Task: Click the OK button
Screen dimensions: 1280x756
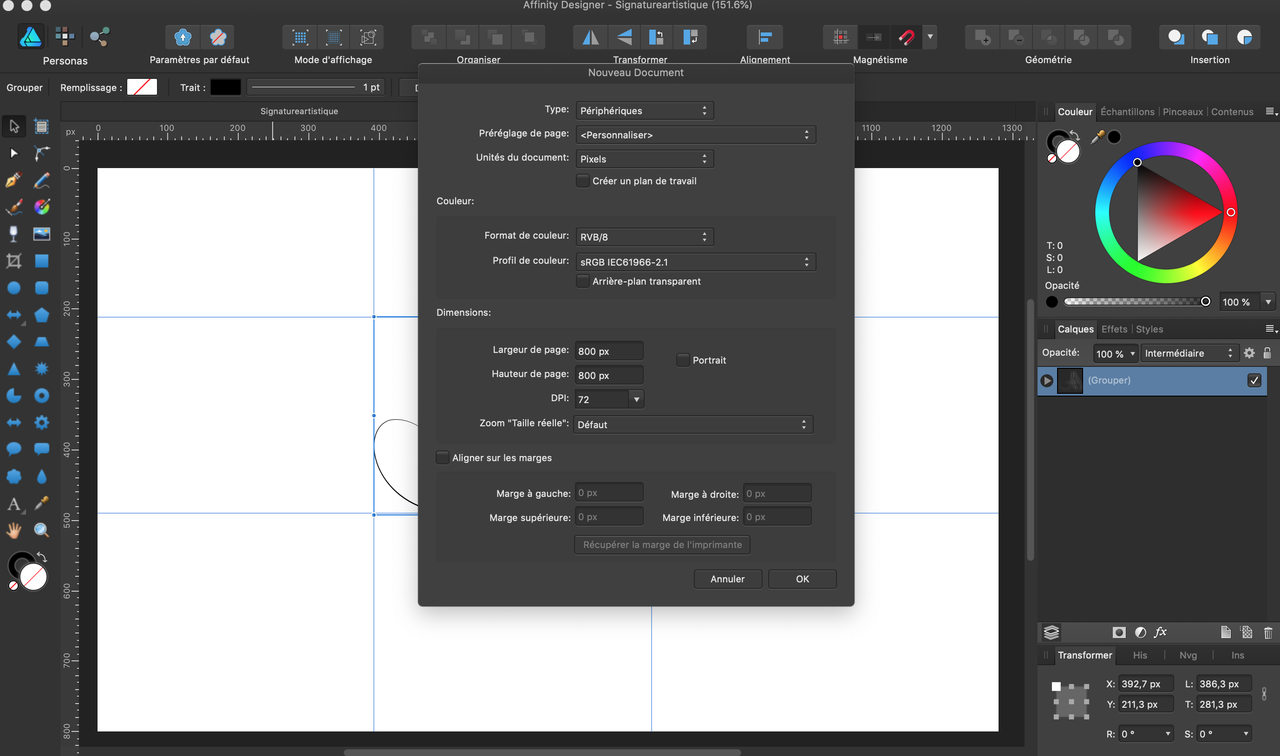Action: [802, 579]
